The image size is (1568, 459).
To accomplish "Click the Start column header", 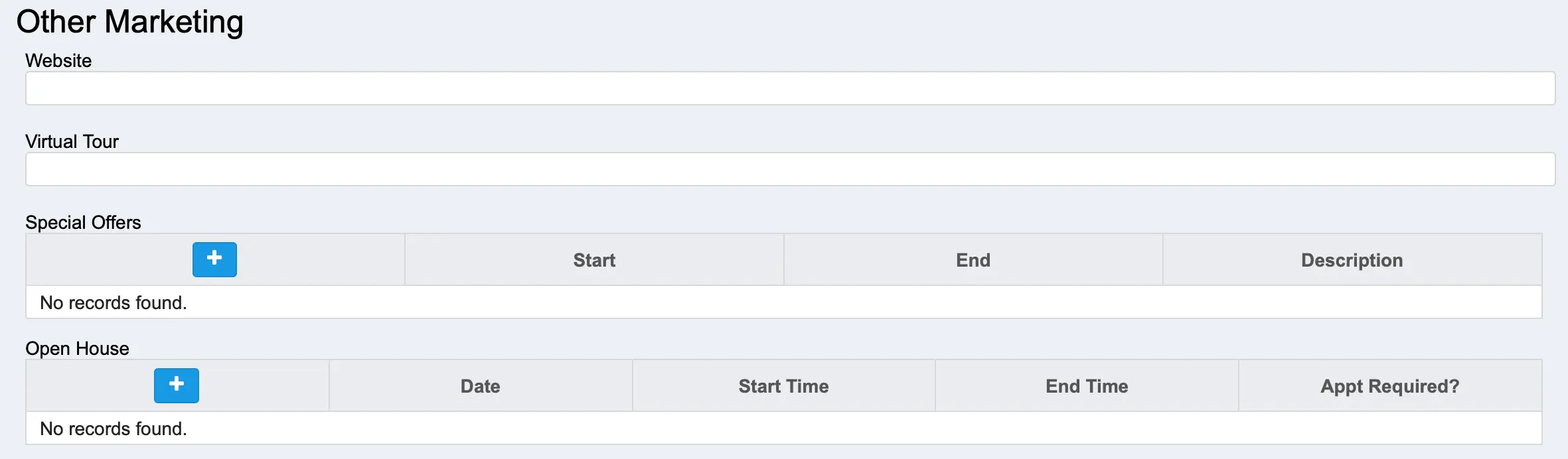I will [x=594, y=260].
